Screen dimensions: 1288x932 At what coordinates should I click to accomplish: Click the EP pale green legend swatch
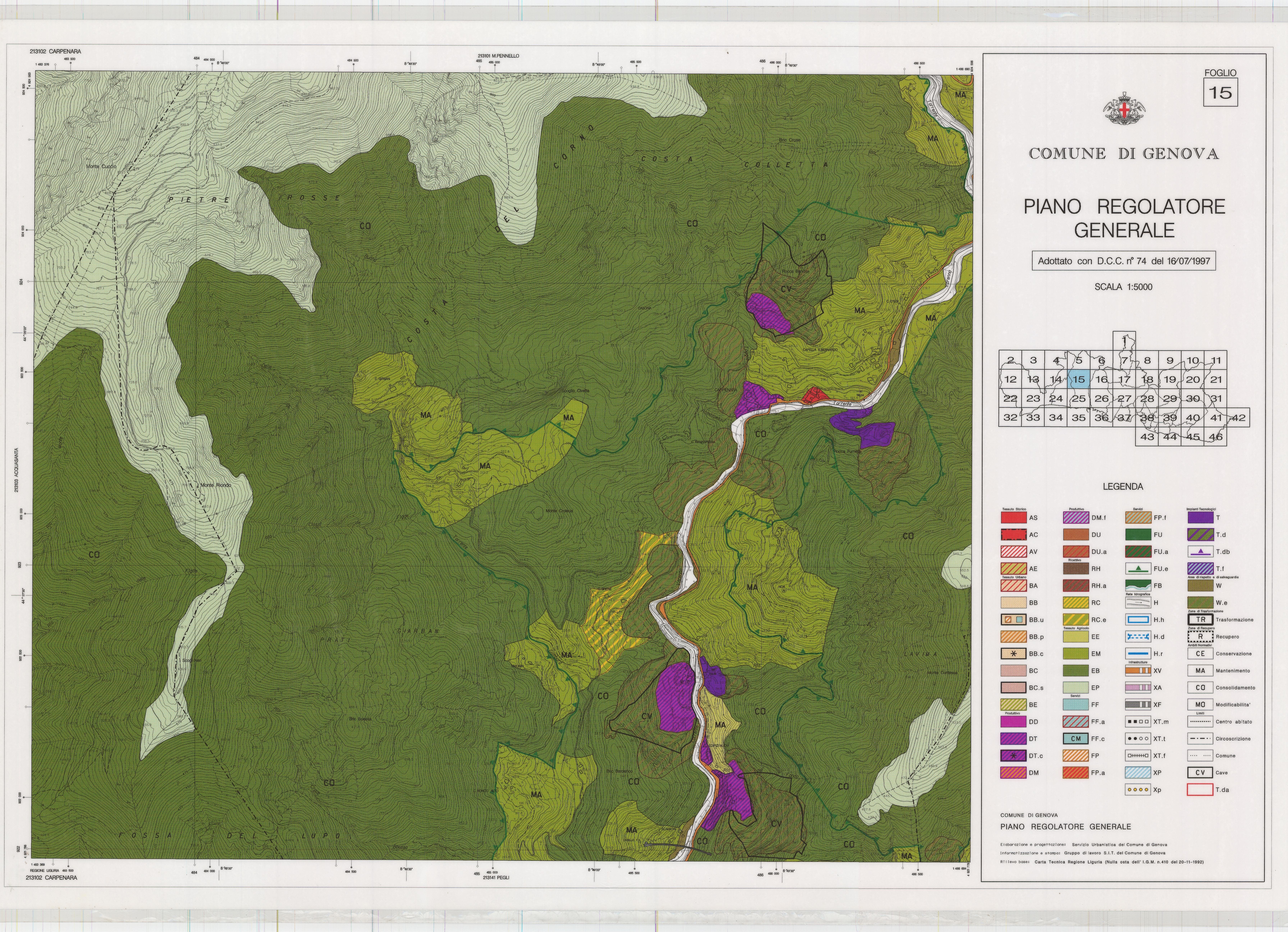[1076, 688]
